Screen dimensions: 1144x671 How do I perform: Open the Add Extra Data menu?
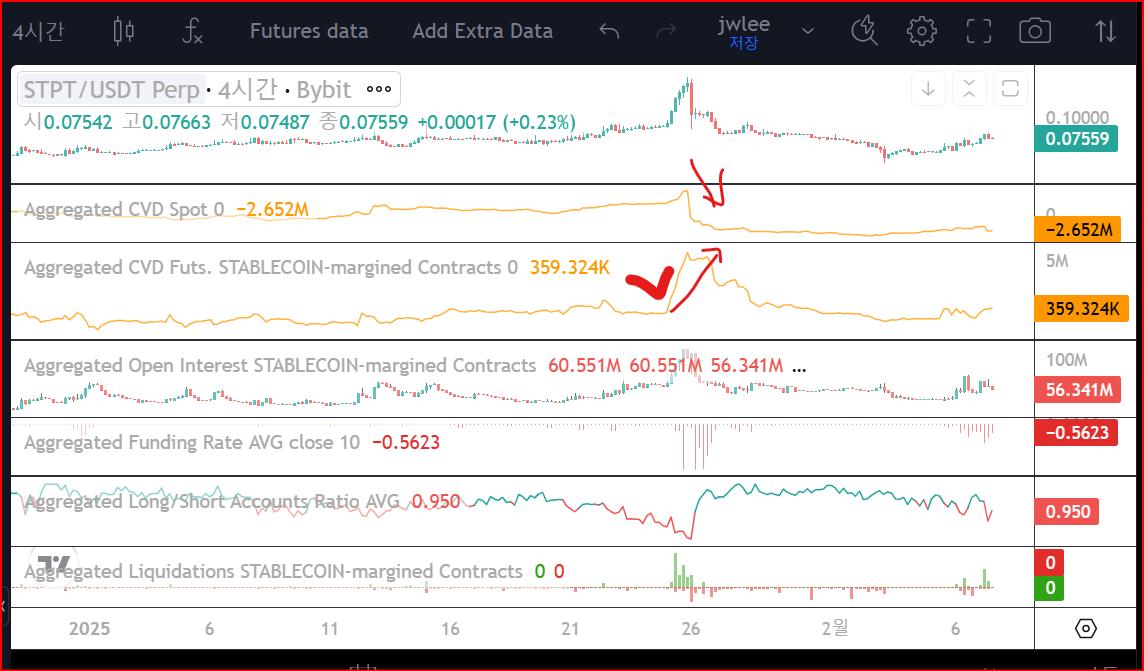coord(482,31)
